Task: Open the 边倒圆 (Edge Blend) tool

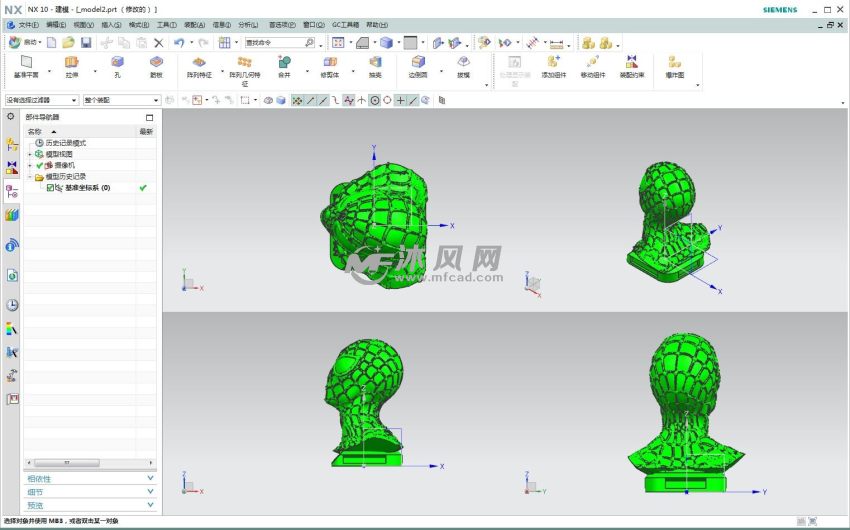Action: click(x=418, y=63)
